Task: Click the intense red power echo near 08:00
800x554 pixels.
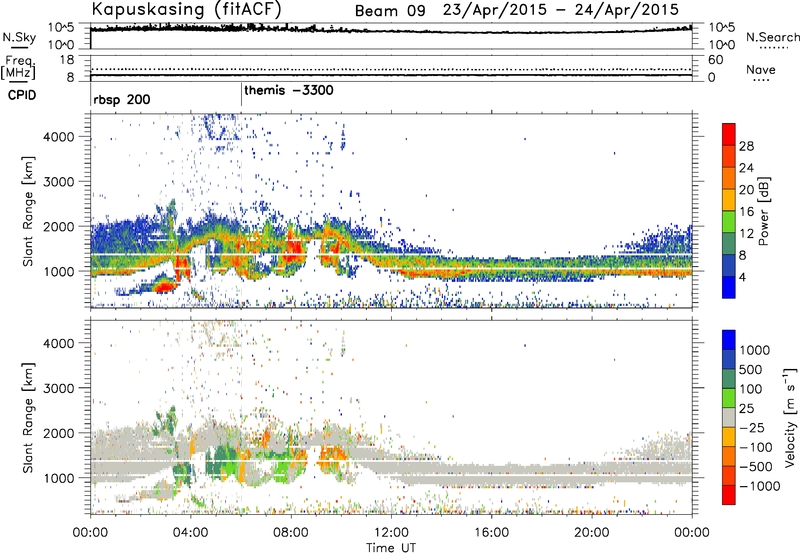Action: tap(294, 250)
